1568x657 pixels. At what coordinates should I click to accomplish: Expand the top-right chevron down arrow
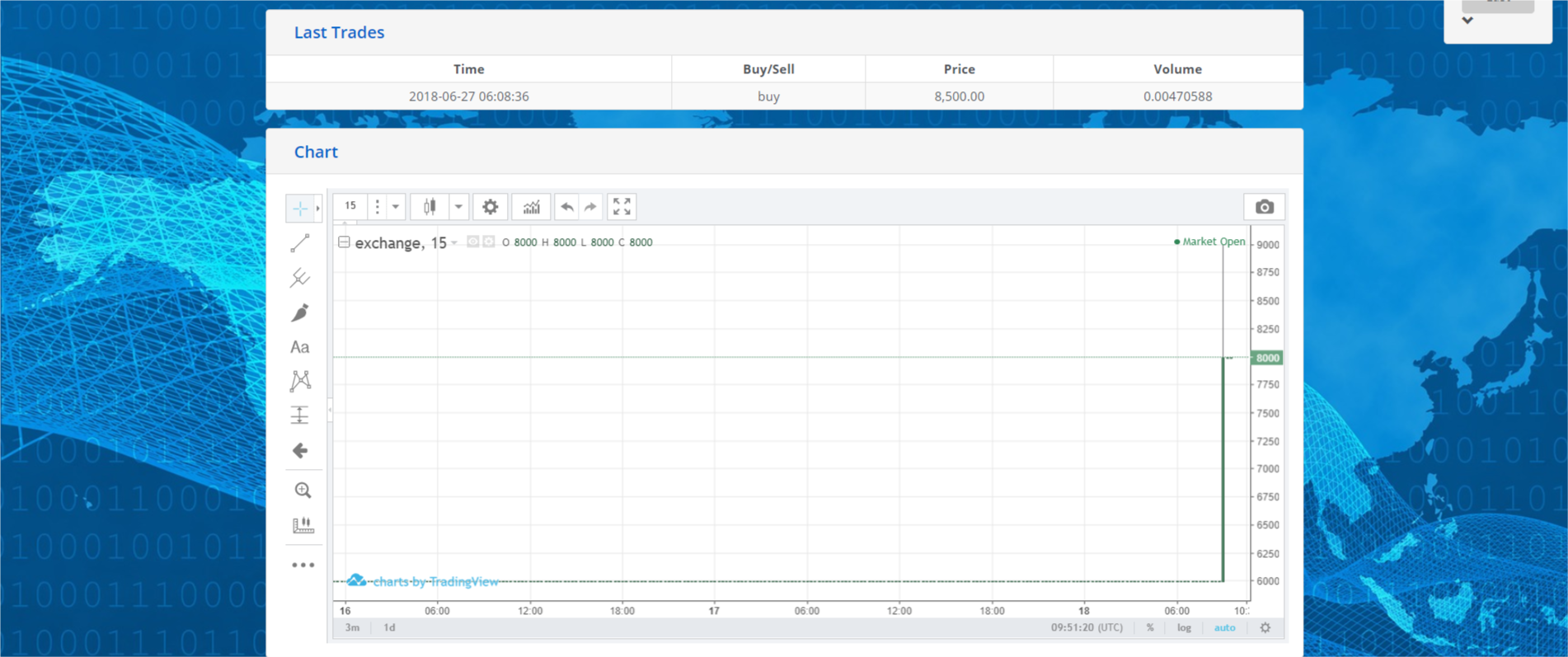coord(1467,21)
